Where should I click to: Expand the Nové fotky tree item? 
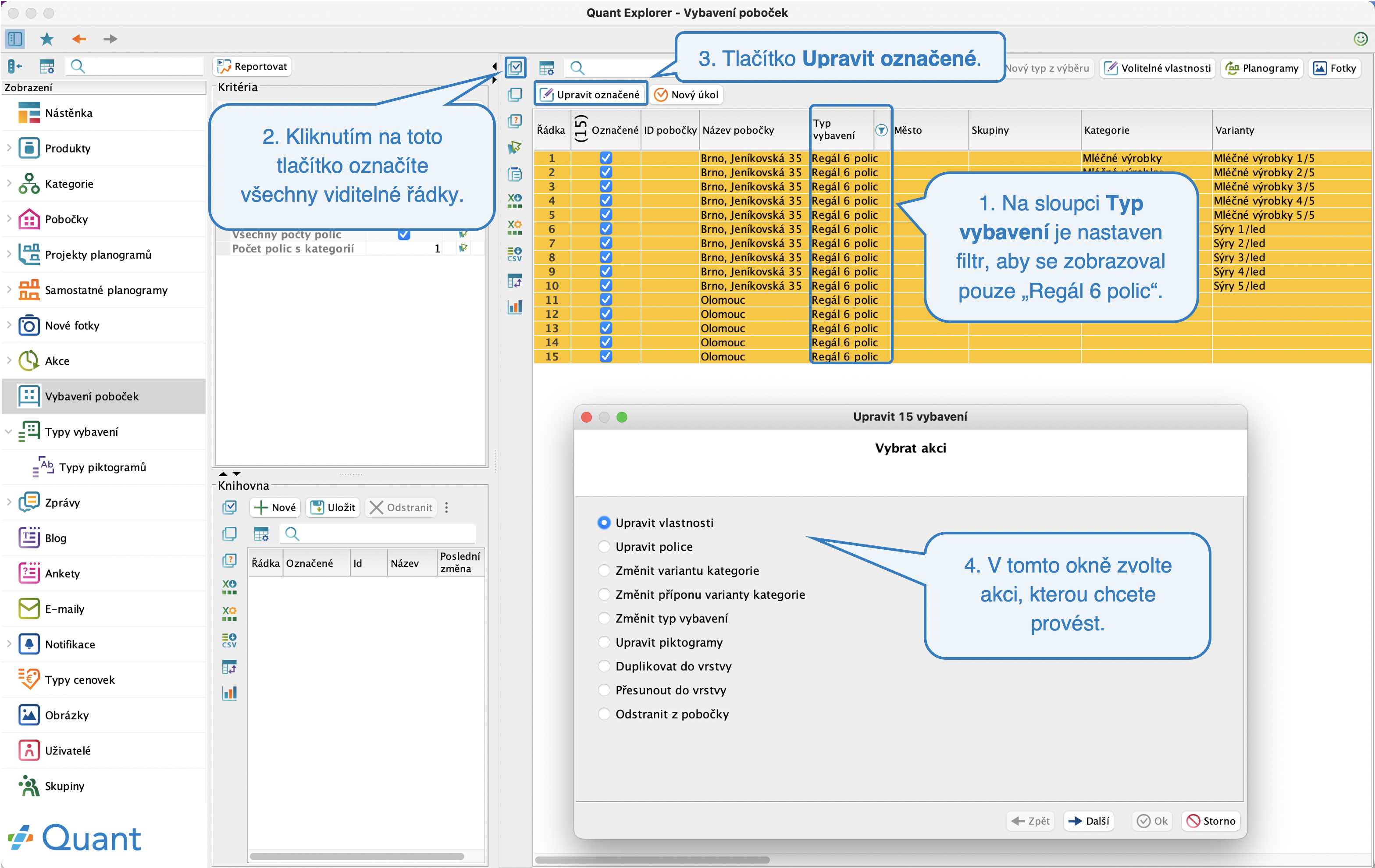point(9,325)
